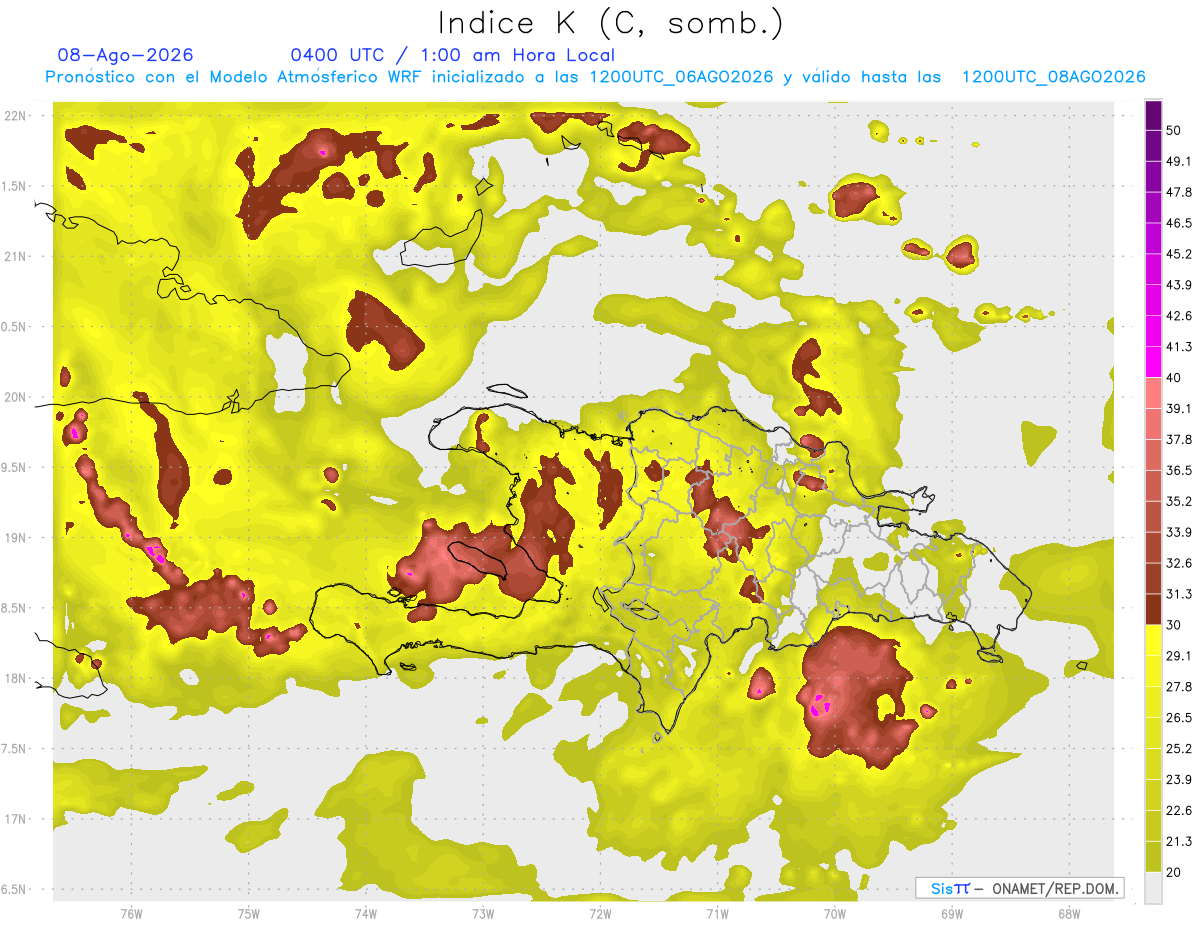Click the dark purple colorbar segment above 50

1153,117
